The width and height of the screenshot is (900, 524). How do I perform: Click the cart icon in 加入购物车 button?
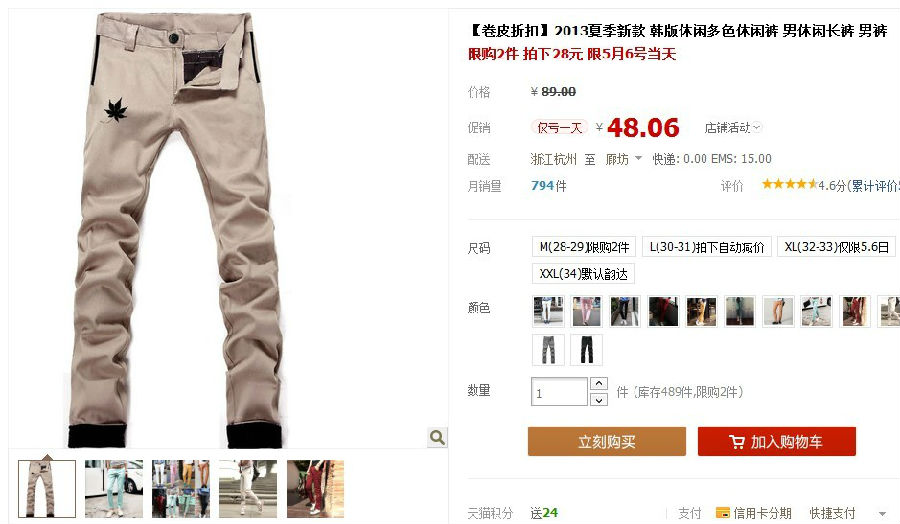(737, 442)
